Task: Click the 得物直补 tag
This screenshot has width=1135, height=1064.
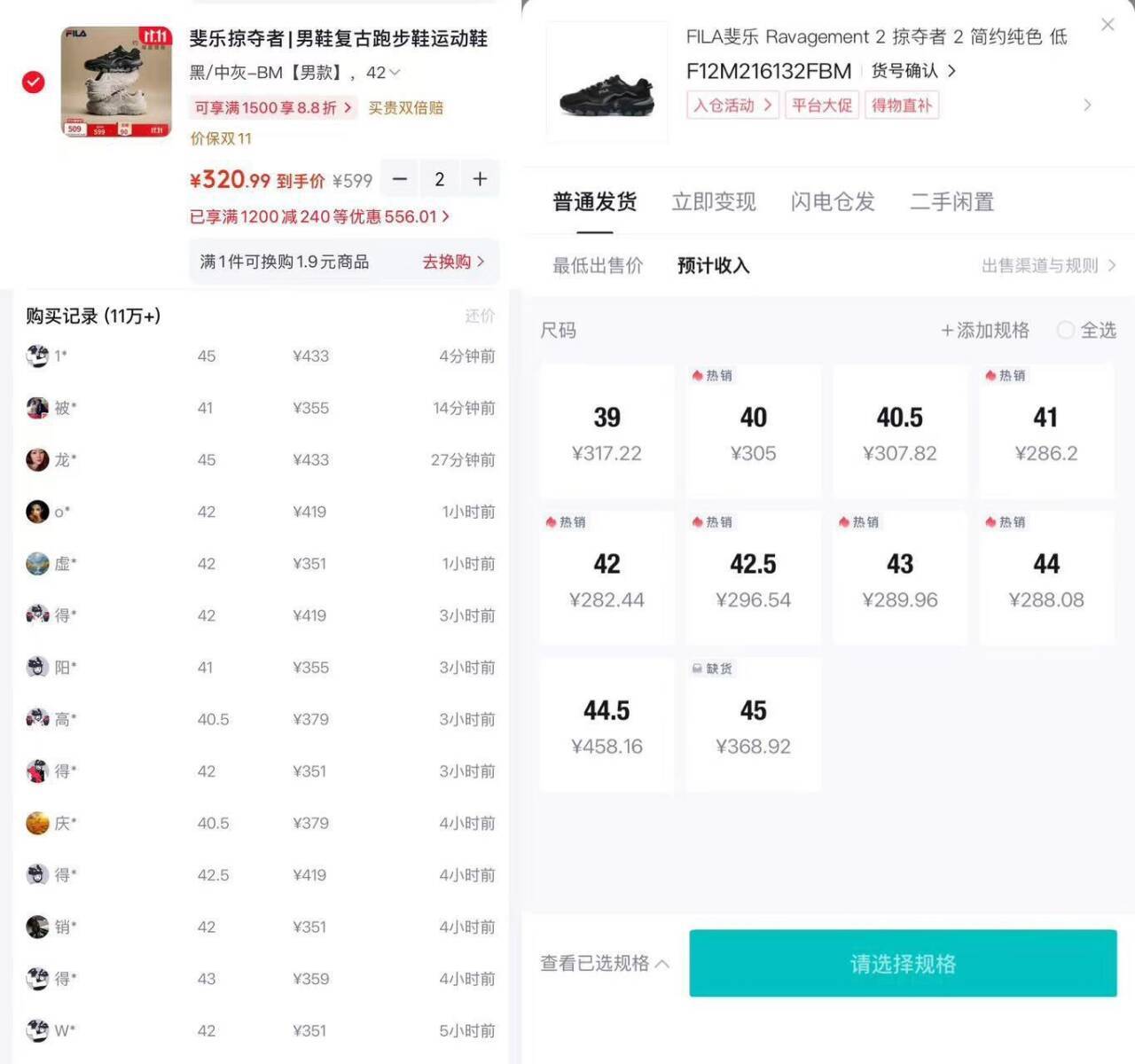Action: pos(902,106)
